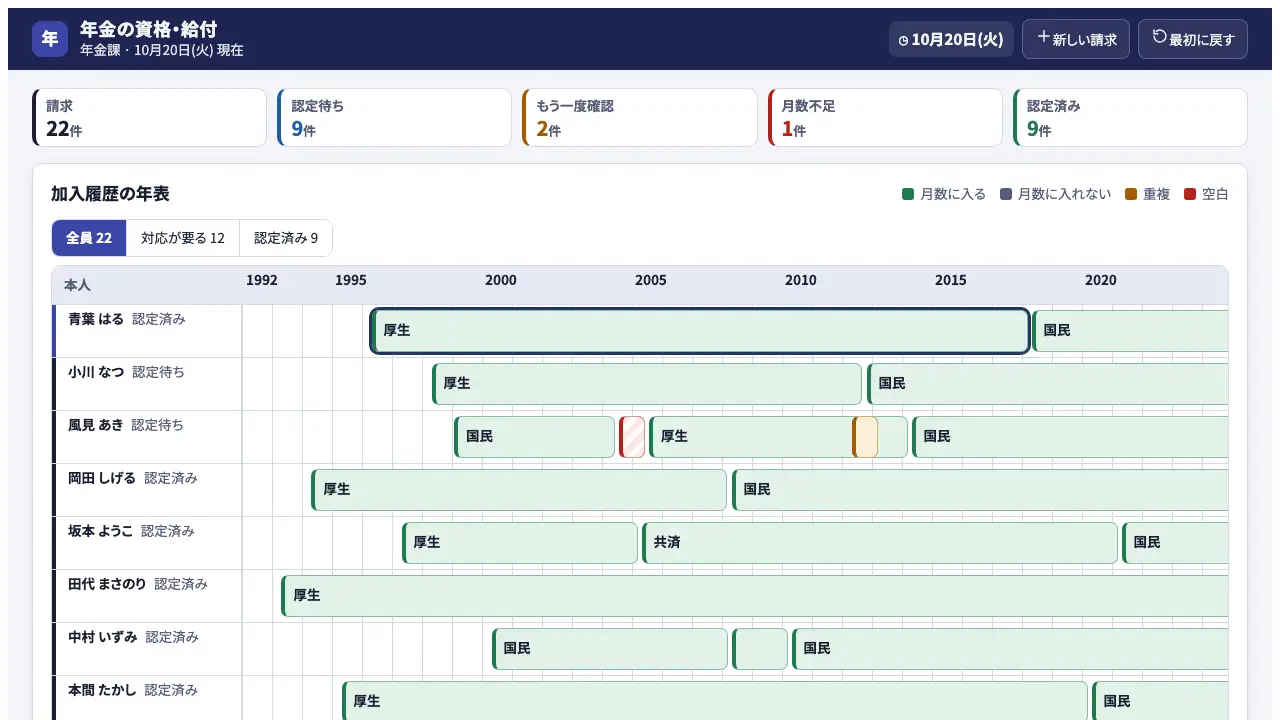Image resolution: width=1280 pixels, height=720 pixels.
Task: Click the green 月数に入る legend swatch
Action: (x=908, y=194)
